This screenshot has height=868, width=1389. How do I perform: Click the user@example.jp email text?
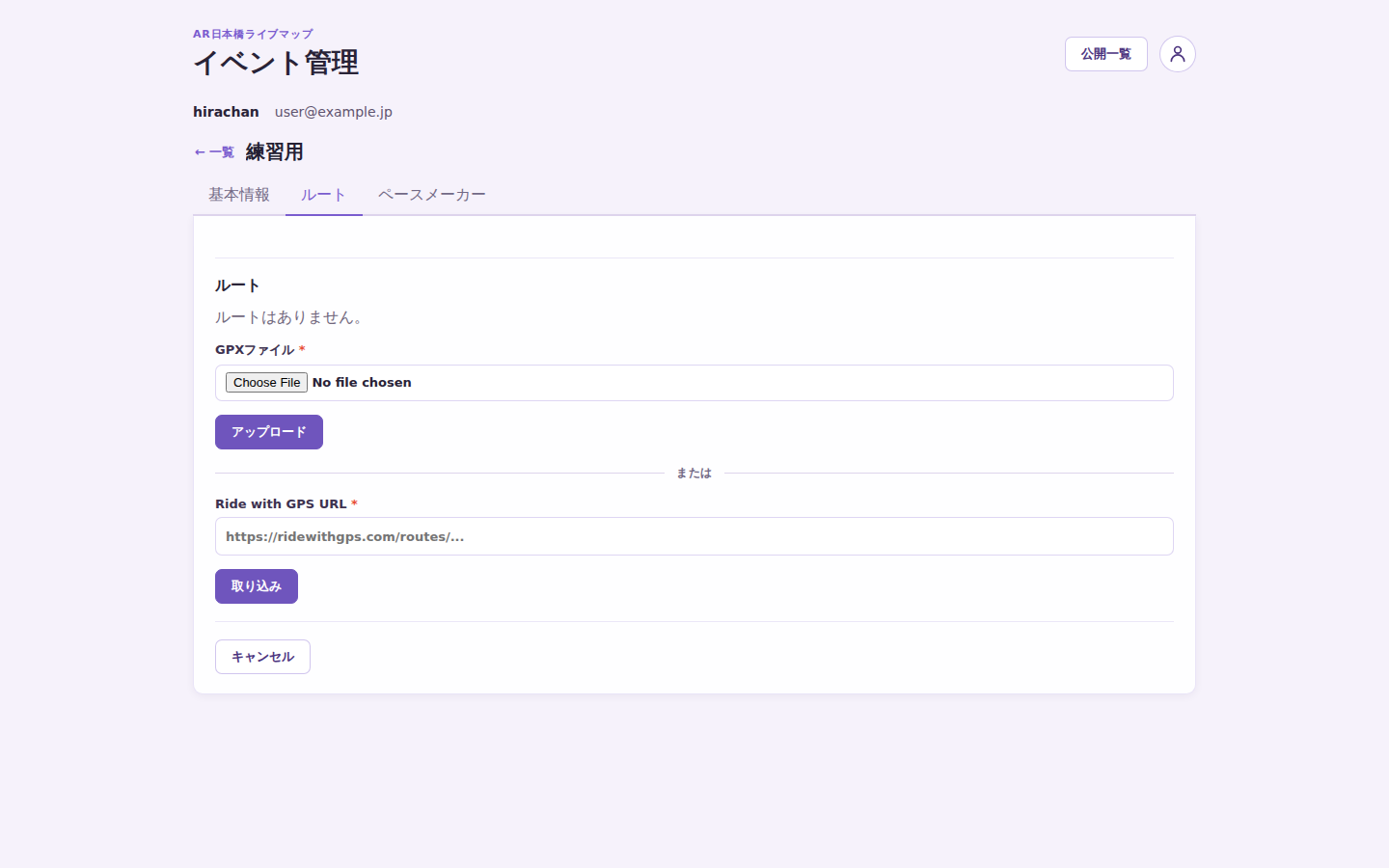(334, 112)
